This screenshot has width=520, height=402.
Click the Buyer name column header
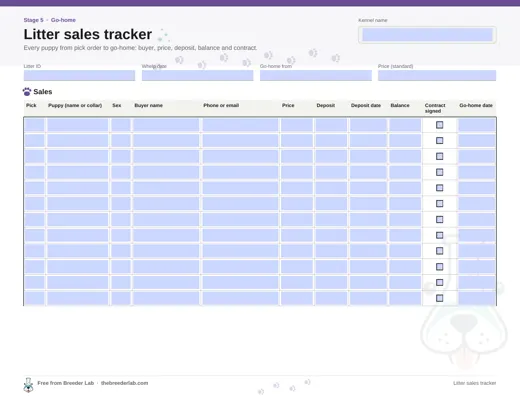tap(149, 105)
